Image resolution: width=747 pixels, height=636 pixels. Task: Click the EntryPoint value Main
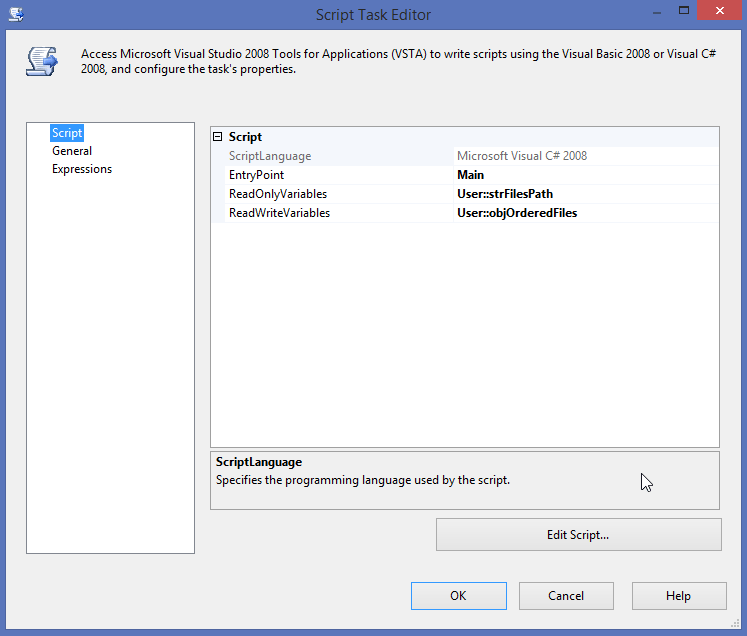(471, 175)
